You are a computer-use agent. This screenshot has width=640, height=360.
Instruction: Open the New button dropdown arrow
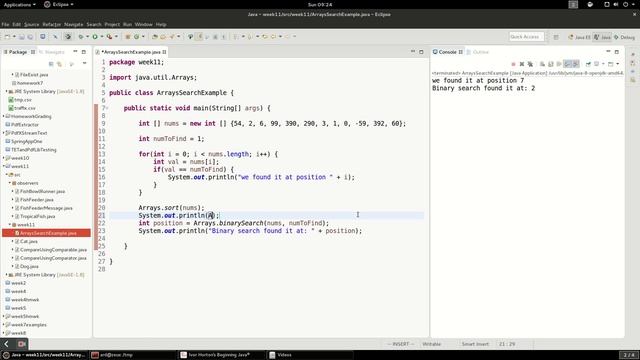click(14, 37)
